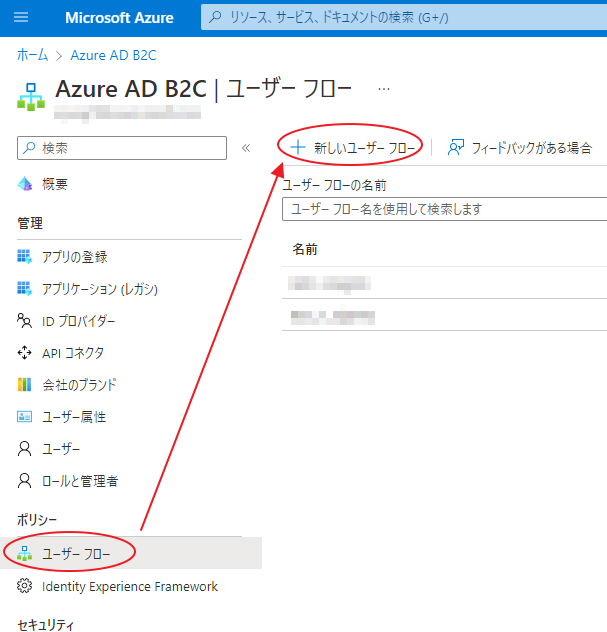Collapse the sidebar with double chevron

tap(246, 148)
